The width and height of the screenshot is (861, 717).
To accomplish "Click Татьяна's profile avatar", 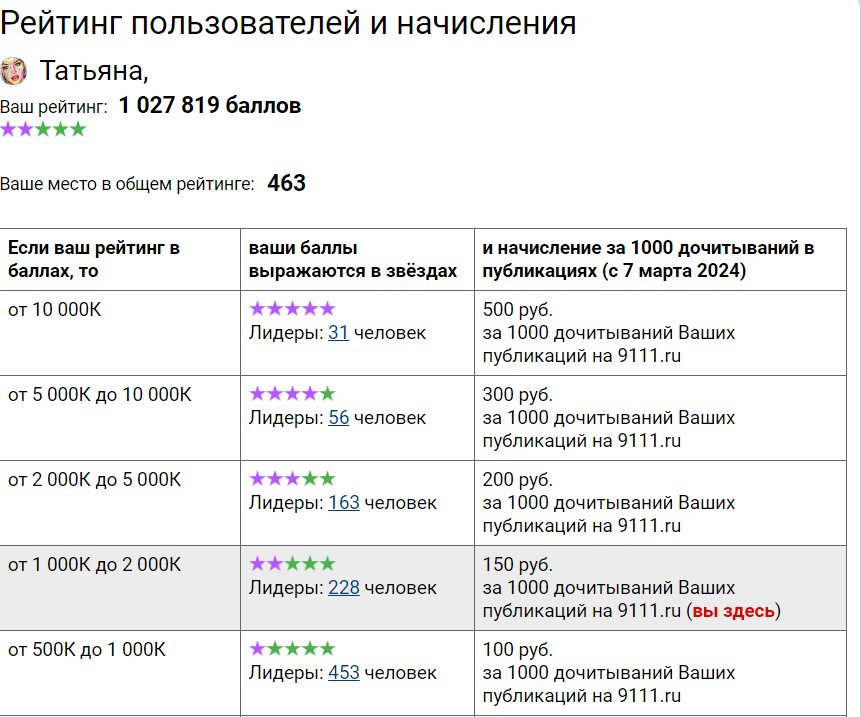I will coord(14,70).
